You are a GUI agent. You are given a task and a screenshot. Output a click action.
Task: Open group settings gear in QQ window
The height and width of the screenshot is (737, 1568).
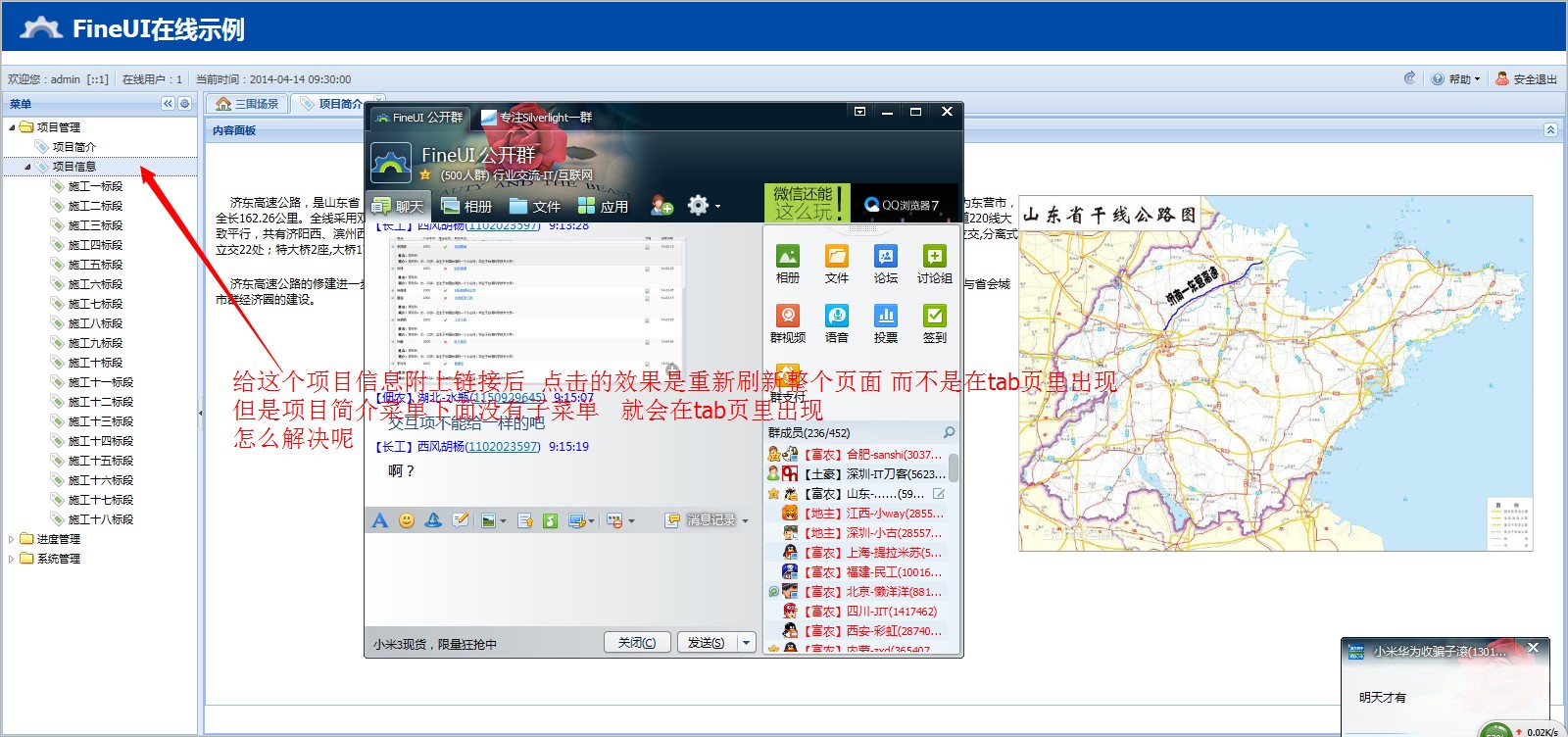698,205
